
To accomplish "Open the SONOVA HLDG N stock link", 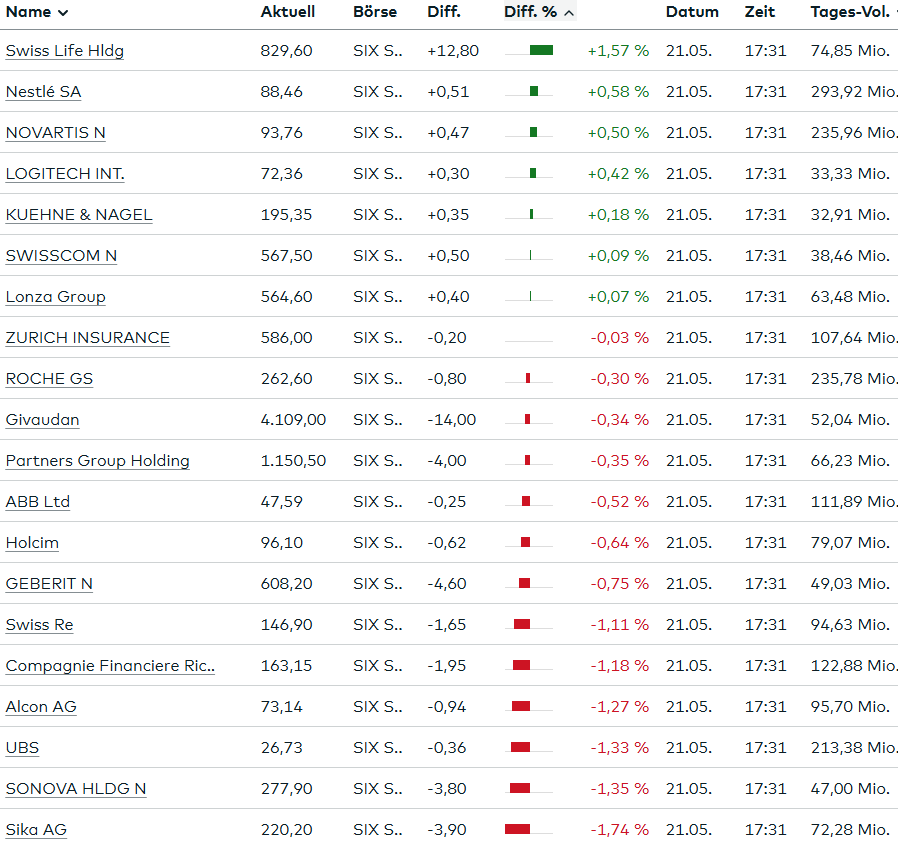I will tap(76, 789).
